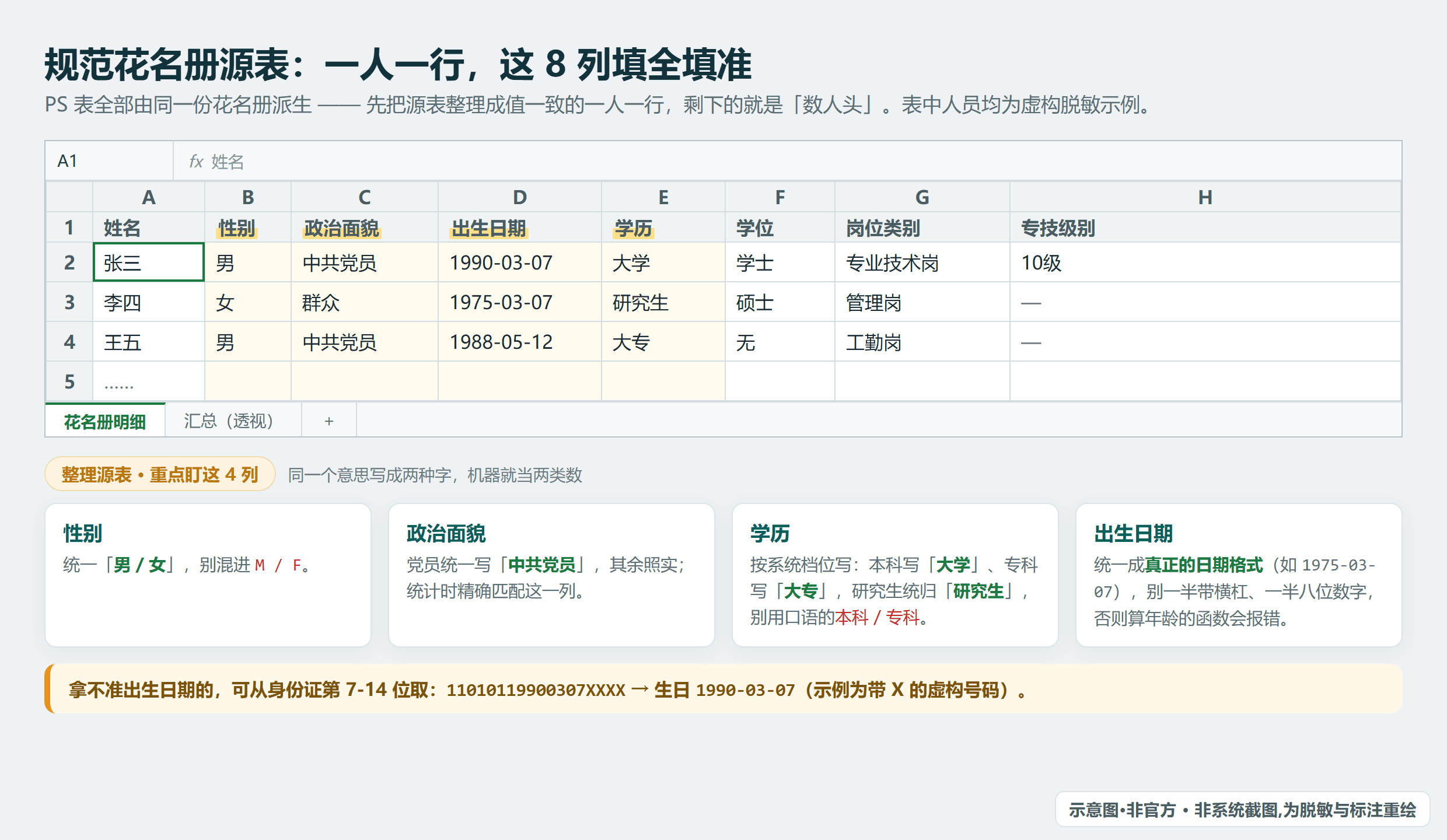This screenshot has width=1447, height=840.
Task: Click the 1988-05-12 birth date cell
Action: (x=520, y=342)
